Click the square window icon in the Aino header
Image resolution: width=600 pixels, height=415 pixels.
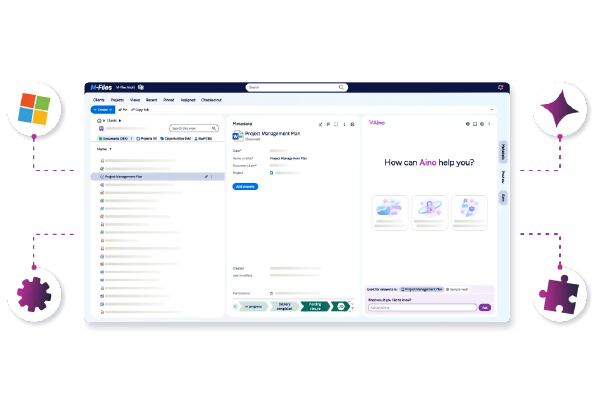tap(475, 124)
